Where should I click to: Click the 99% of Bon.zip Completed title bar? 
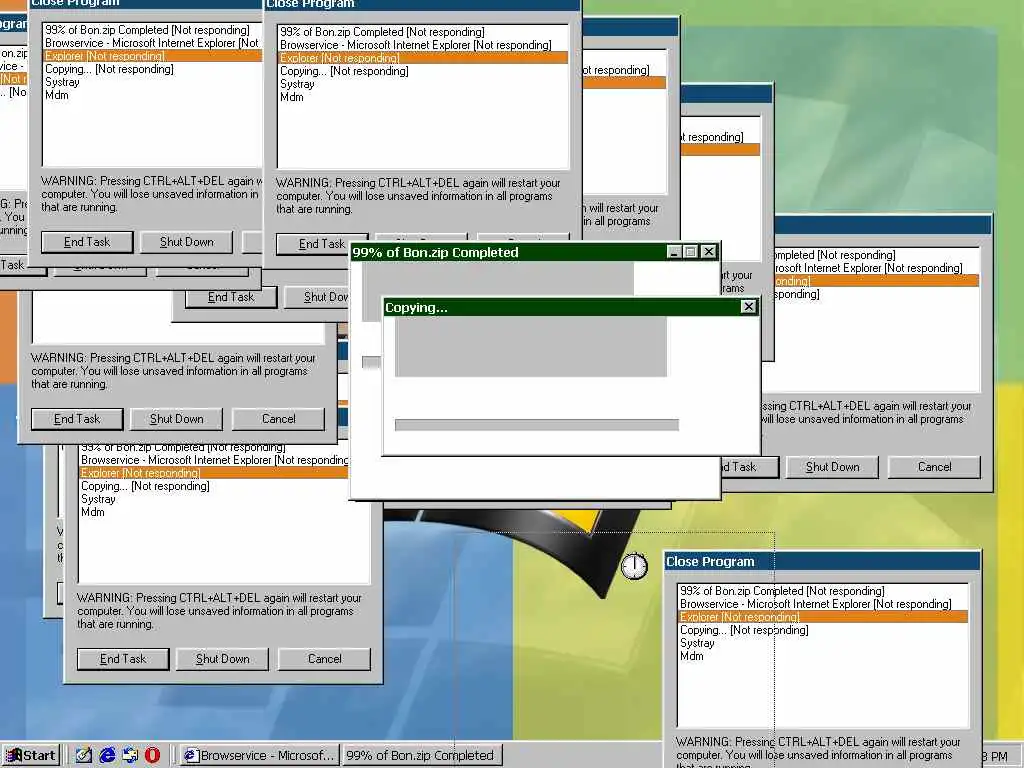[508, 252]
